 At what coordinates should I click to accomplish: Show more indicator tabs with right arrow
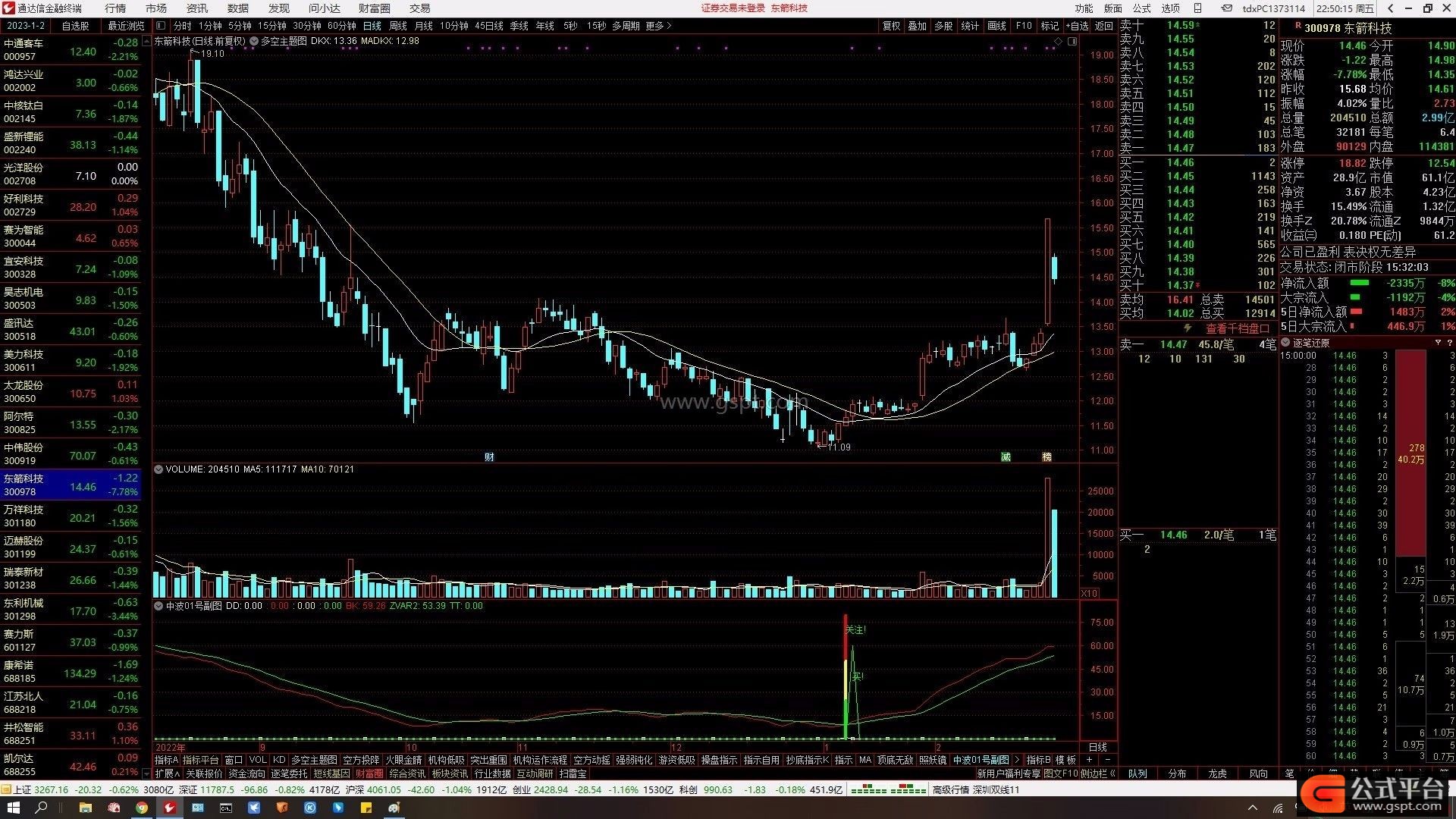pyautogui.click(x=1017, y=760)
